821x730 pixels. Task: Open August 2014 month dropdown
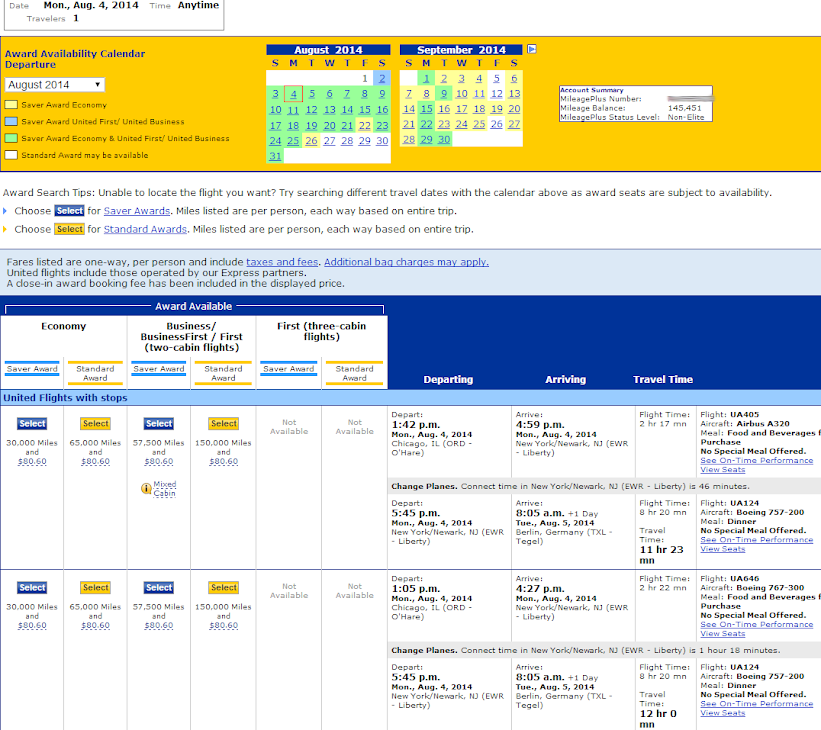coord(54,85)
